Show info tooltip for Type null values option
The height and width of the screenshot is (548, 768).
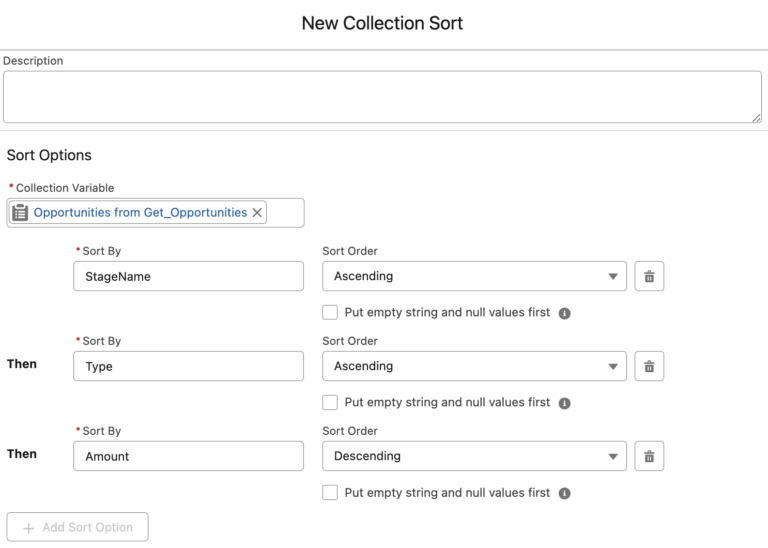[x=564, y=403]
